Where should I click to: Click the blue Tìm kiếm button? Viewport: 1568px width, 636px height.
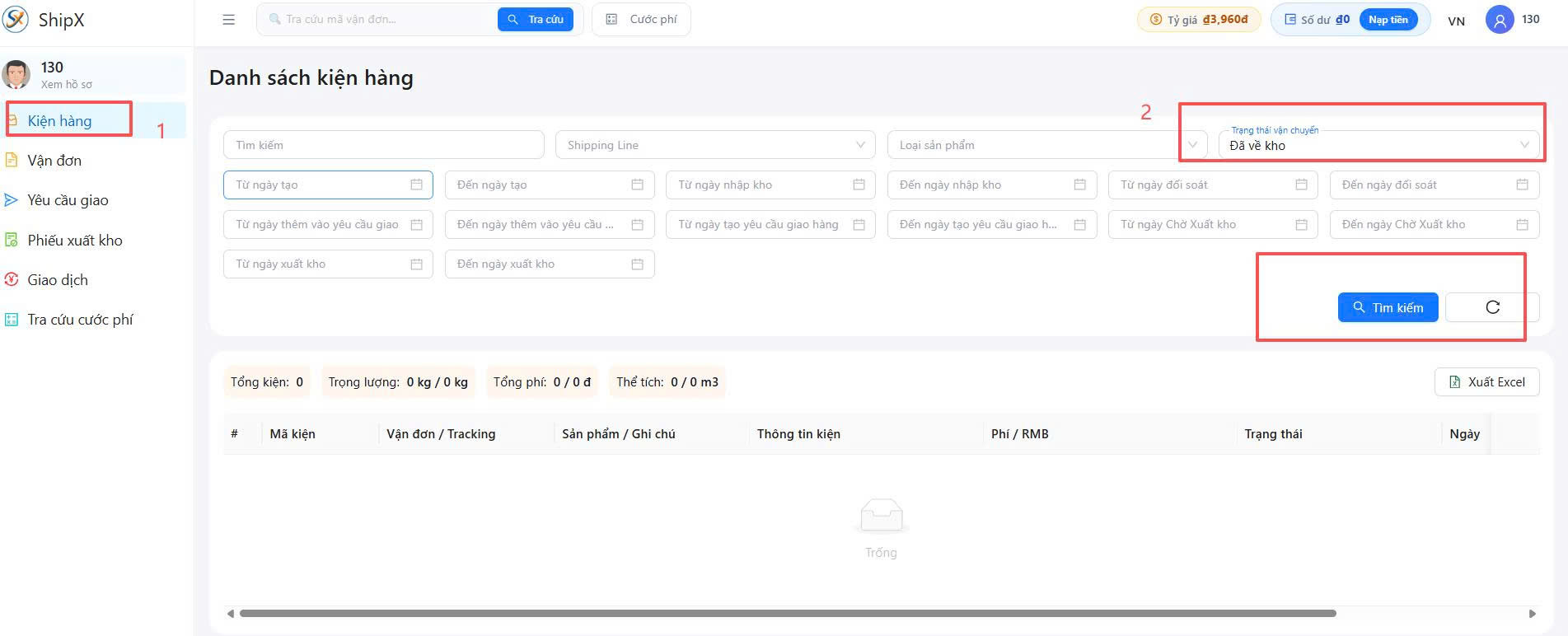click(1388, 307)
